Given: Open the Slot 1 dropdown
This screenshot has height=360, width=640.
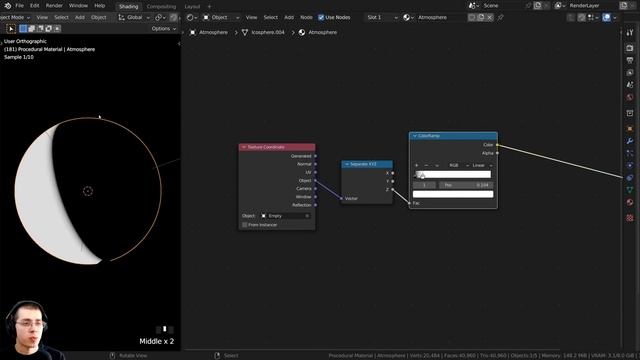Looking at the screenshot, I should [382, 18].
